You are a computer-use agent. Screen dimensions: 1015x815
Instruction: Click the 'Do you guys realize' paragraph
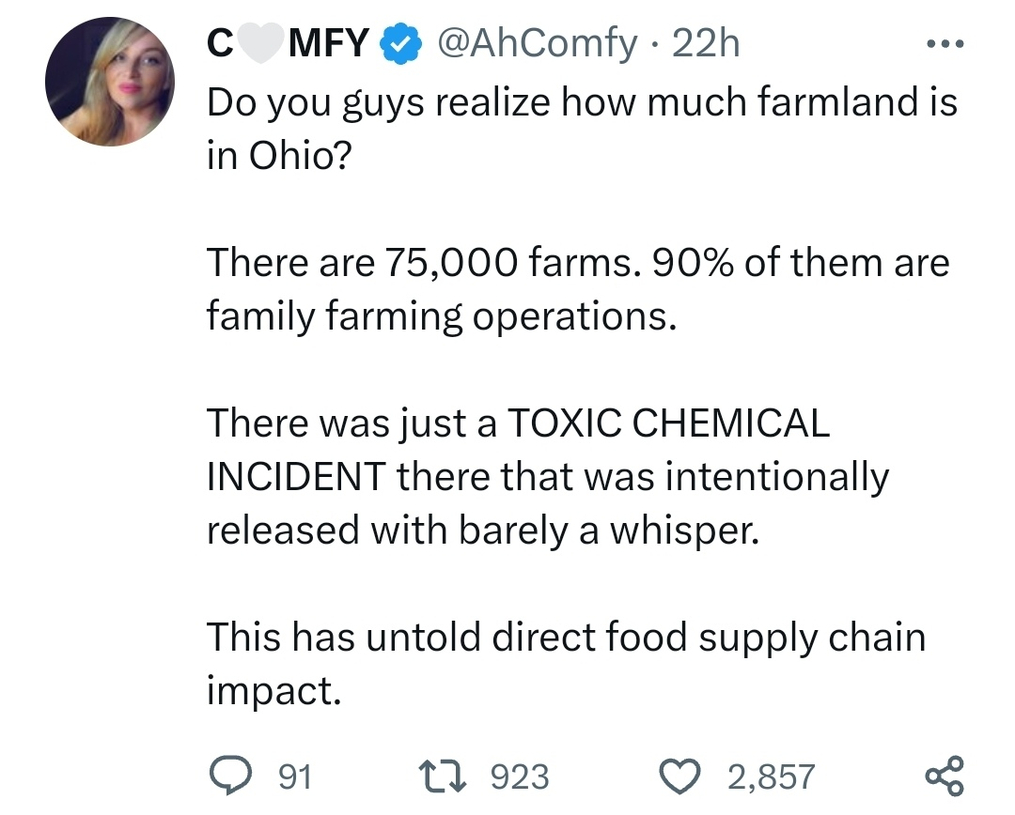coord(582,128)
